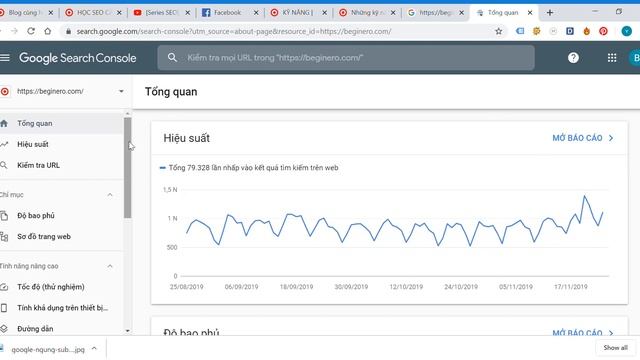This screenshot has width=640, height=360.
Task: Open downloaded google-ngung-sub jpg file
Action: pos(47,349)
